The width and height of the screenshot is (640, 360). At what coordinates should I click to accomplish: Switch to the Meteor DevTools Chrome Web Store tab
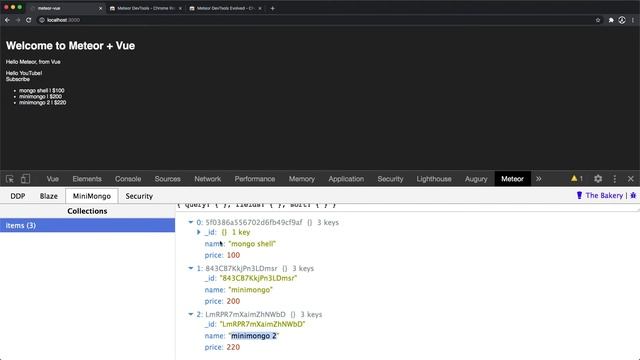coord(145,8)
